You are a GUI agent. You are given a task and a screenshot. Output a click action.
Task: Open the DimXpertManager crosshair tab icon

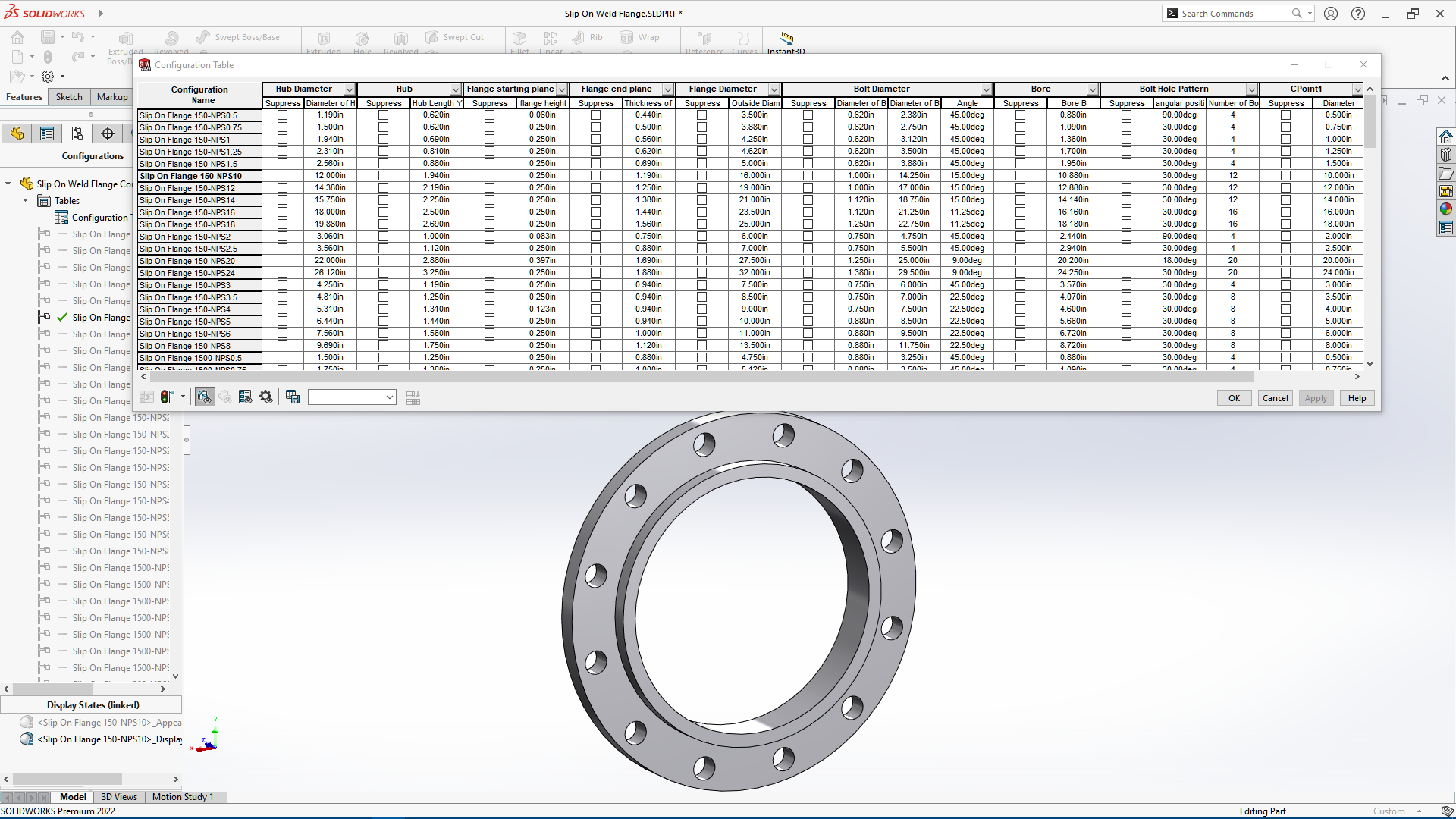pyautogui.click(x=108, y=134)
